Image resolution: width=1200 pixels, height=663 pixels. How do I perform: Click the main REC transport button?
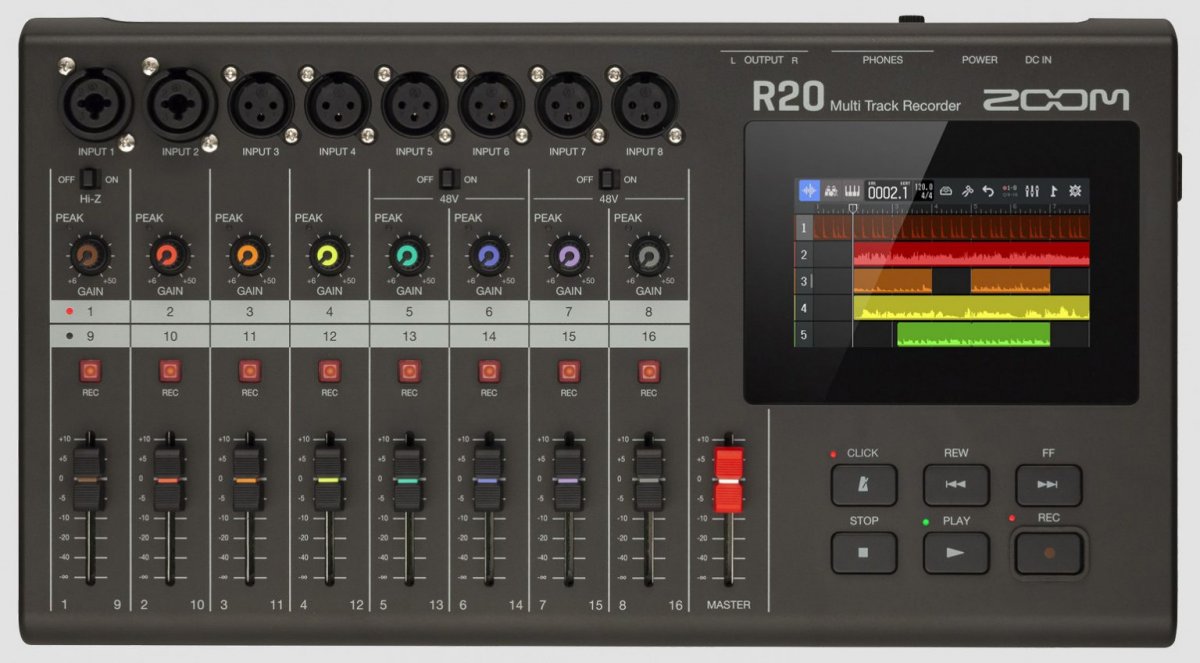tap(1048, 552)
